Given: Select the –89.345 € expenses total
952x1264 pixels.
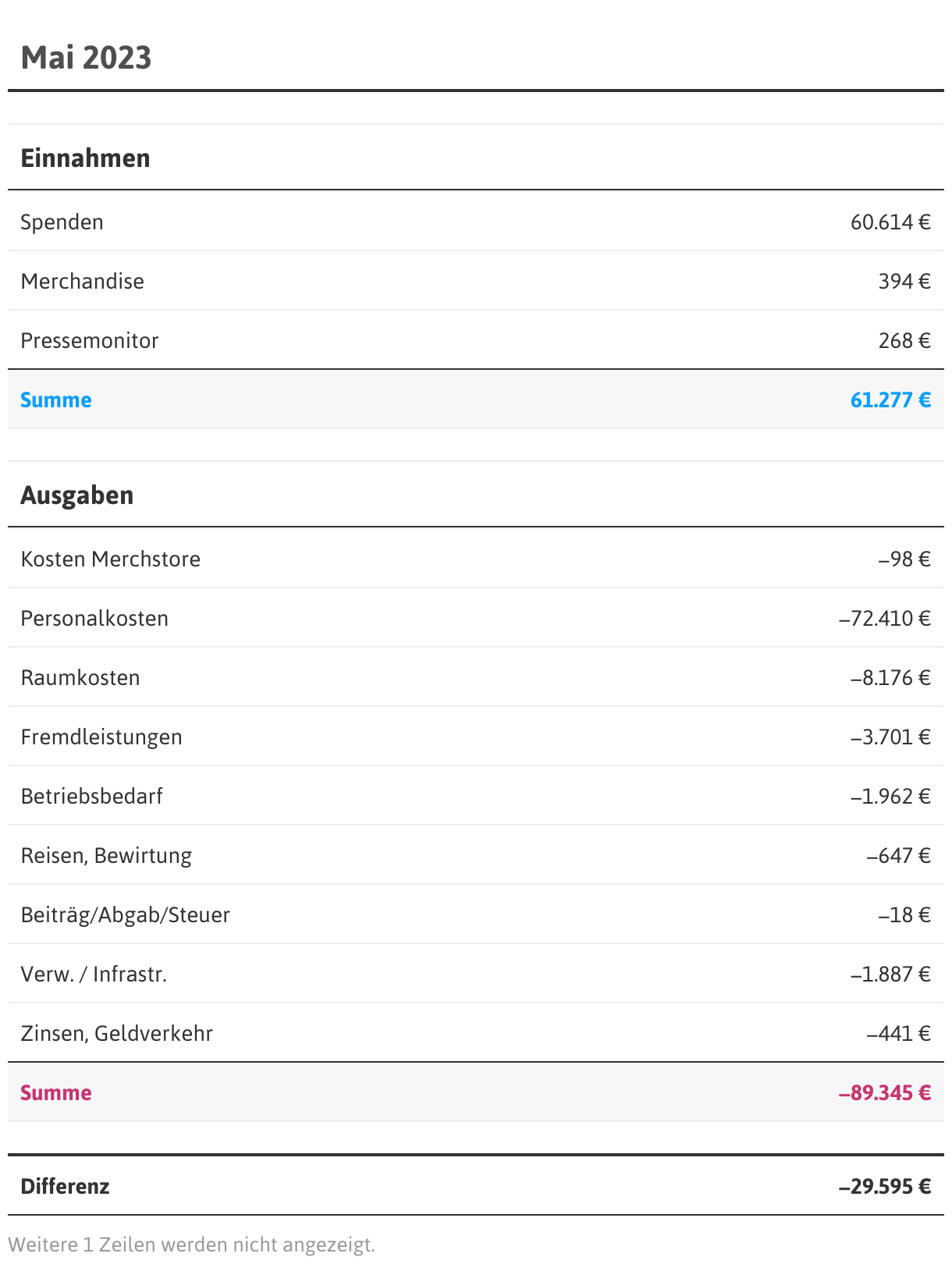Looking at the screenshot, I should [x=884, y=1093].
